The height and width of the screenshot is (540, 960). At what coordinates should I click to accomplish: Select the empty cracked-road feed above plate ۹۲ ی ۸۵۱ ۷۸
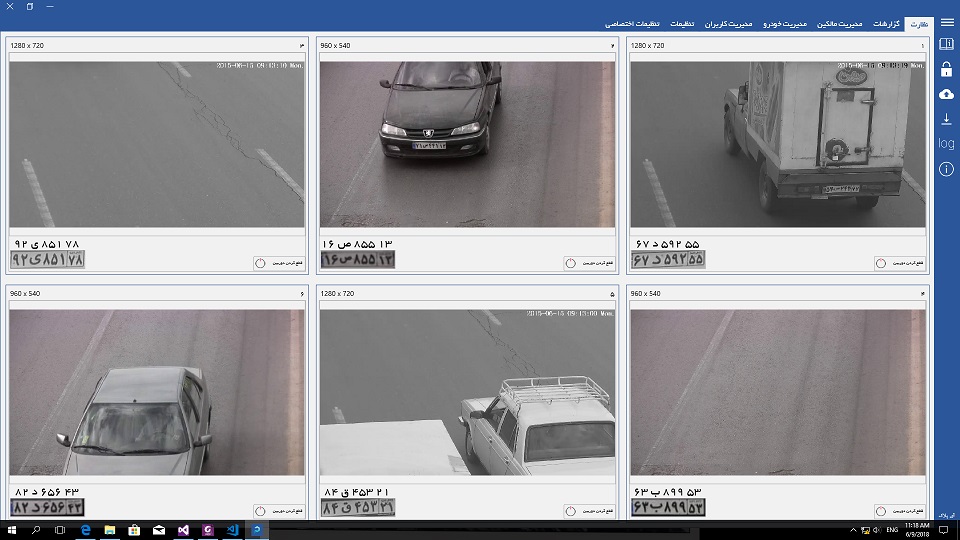pos(157,144)
